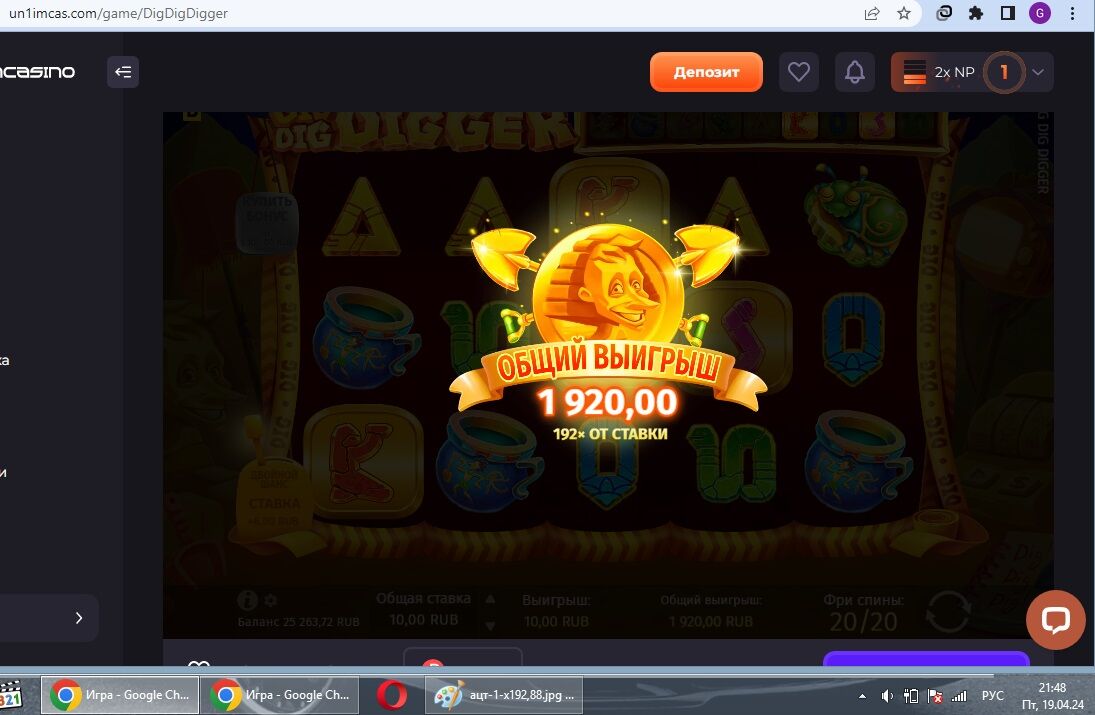The width and height of the screenshot is (1095, 715).
Task: Click the total win 1 920,00 banner
Action: (606, 402)
